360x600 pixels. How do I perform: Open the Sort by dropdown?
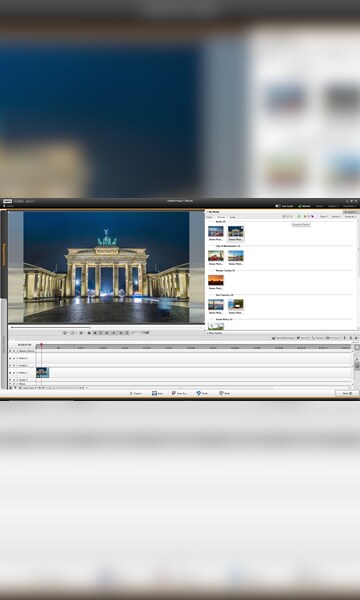(336, 217)
